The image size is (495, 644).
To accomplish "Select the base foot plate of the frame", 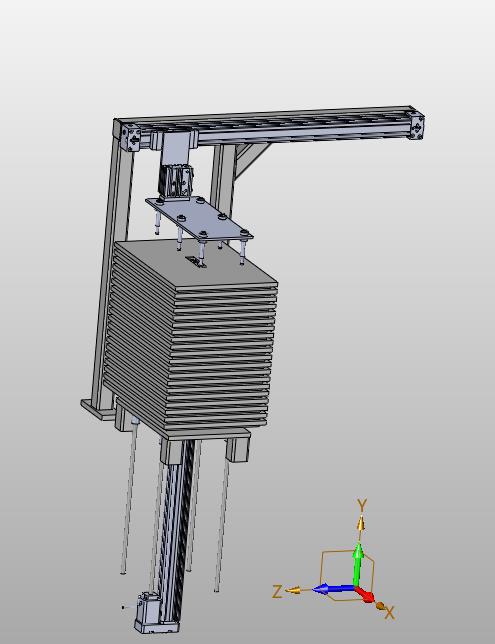I will [98, 409].
